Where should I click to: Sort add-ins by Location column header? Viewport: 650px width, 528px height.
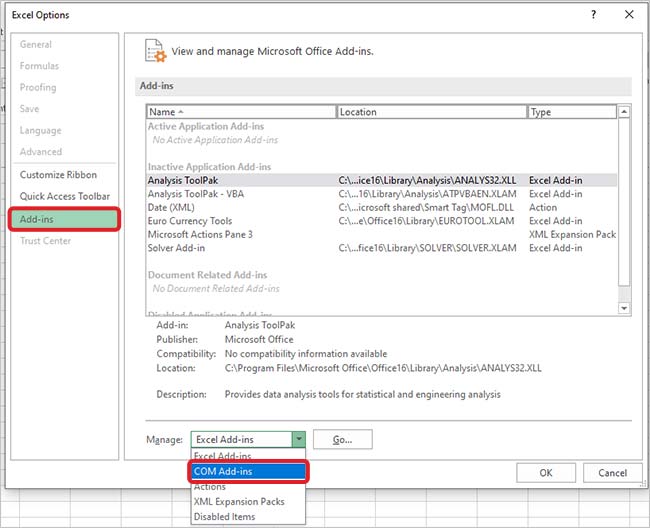(431, 112)
